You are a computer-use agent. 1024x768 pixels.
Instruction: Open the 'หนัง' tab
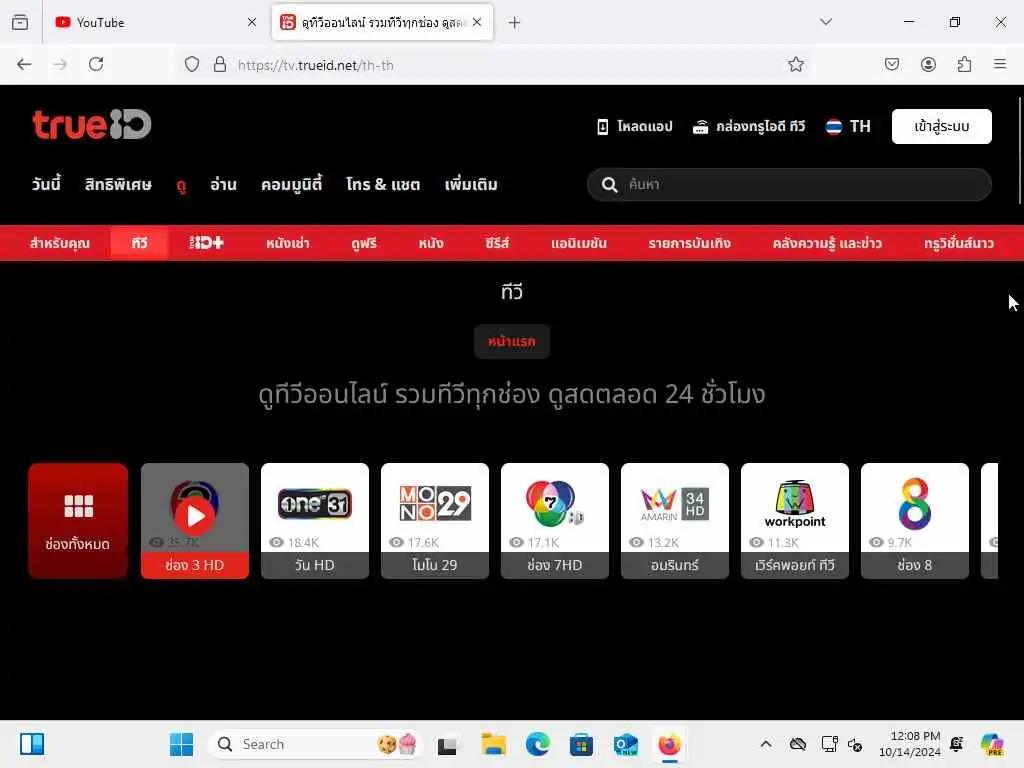coord(431,243)
